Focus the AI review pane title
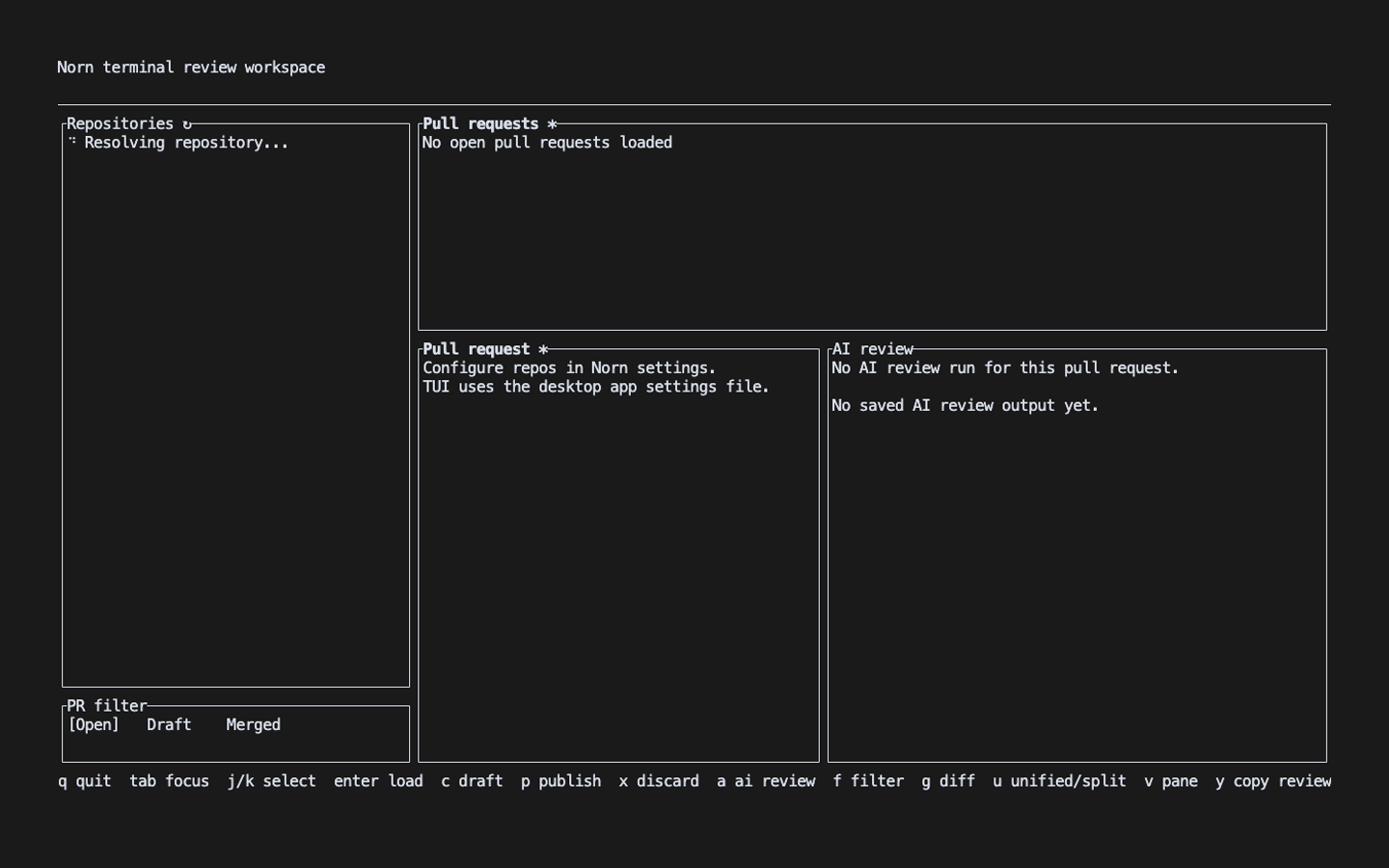 tap(873, 349)
